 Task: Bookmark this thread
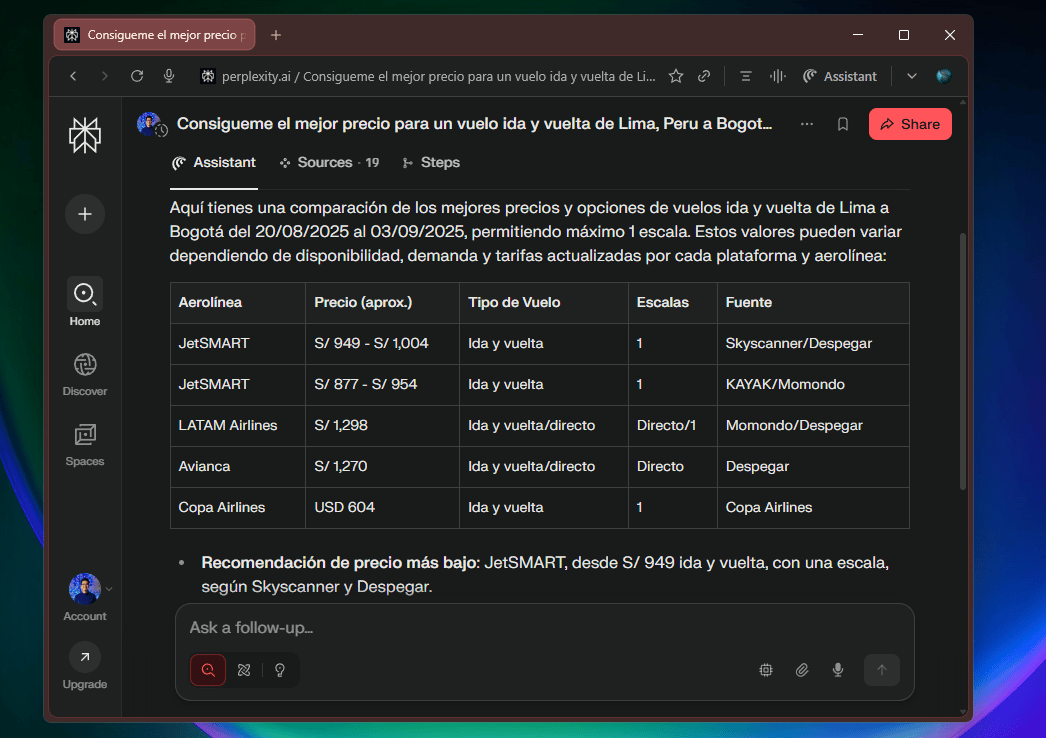(843, 124)
